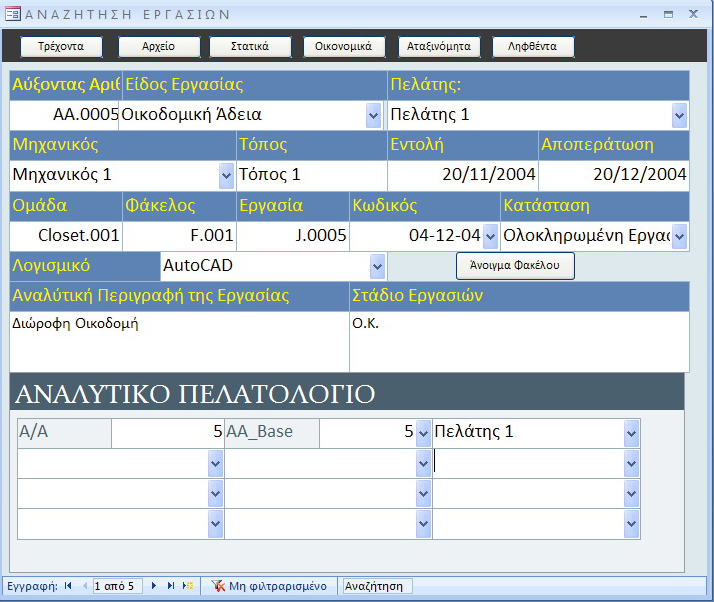Show the Οικονομικά section
Viewport: 714px width, 602px height.
pos(343,47)
